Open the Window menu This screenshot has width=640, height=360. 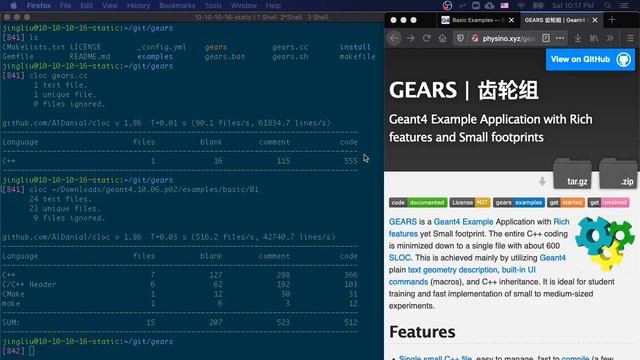244,5
